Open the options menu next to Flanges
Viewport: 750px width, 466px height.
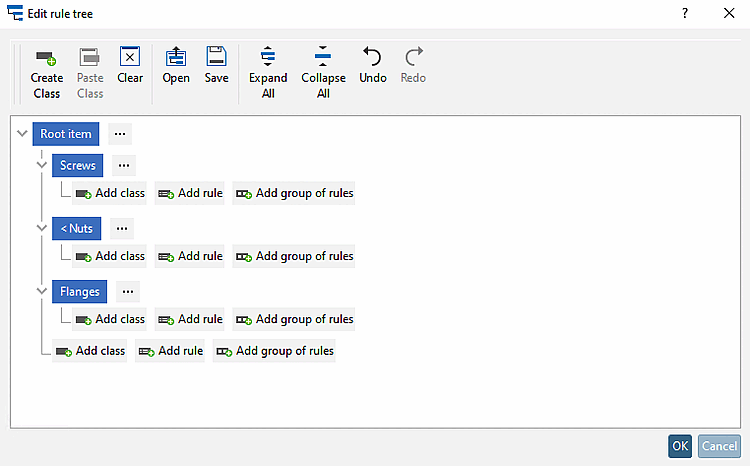(128, 292)
